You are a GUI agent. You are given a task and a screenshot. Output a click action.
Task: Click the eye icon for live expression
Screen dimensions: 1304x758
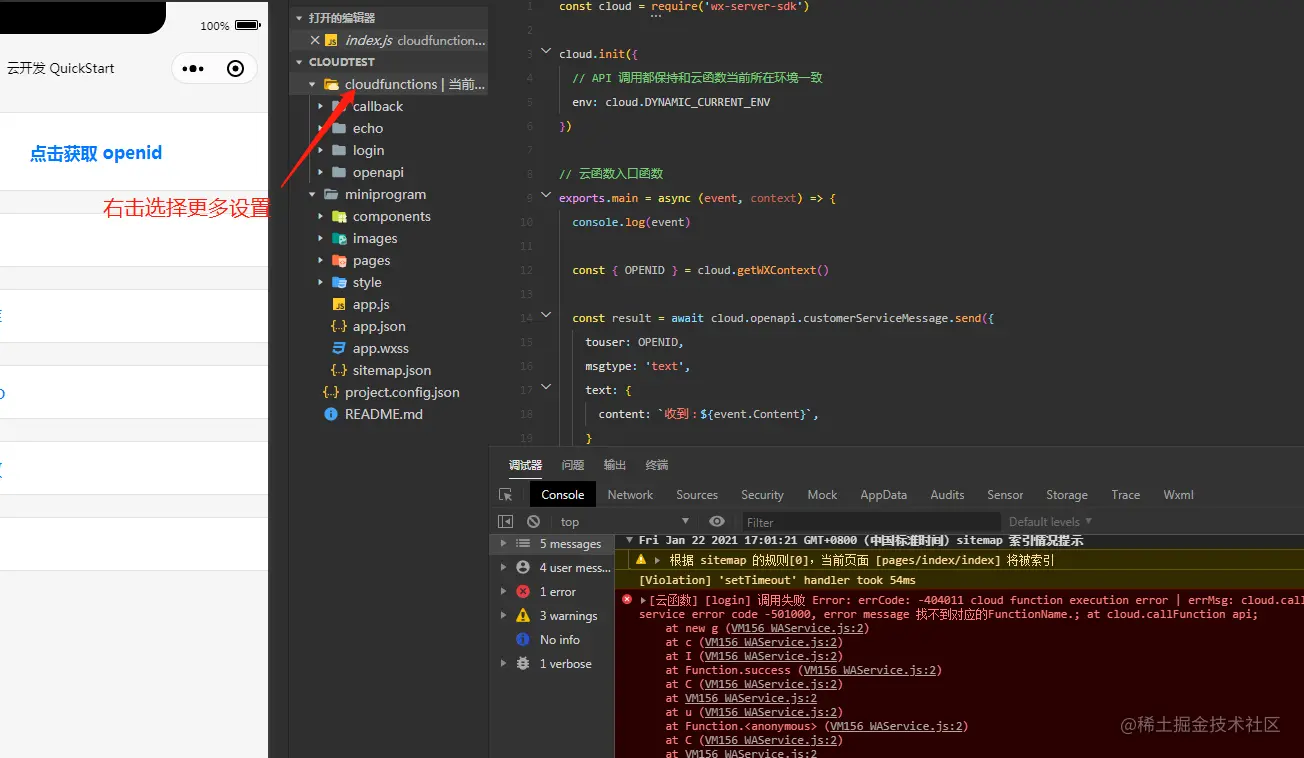pyautogui.click(x=716, y=521)
